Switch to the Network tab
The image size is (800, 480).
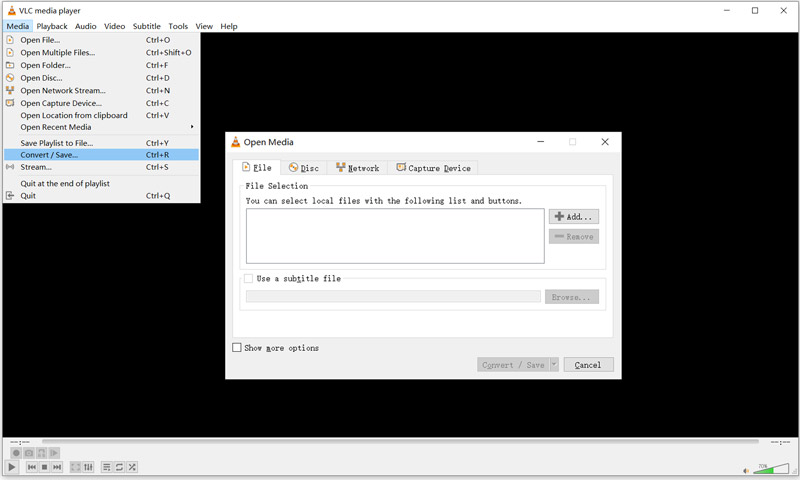tap(357, 168)
